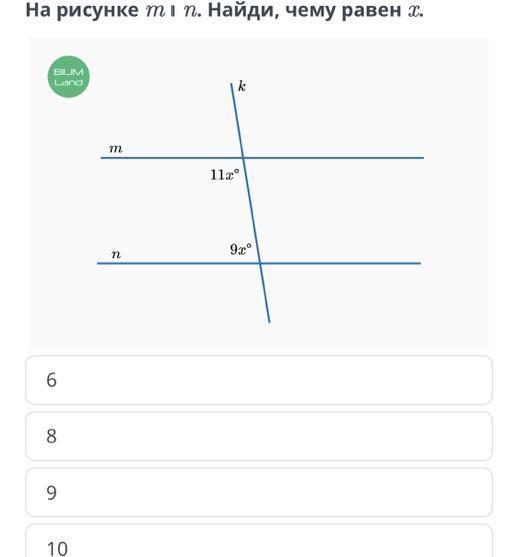Click the k label on transversal

coord(242,86)
